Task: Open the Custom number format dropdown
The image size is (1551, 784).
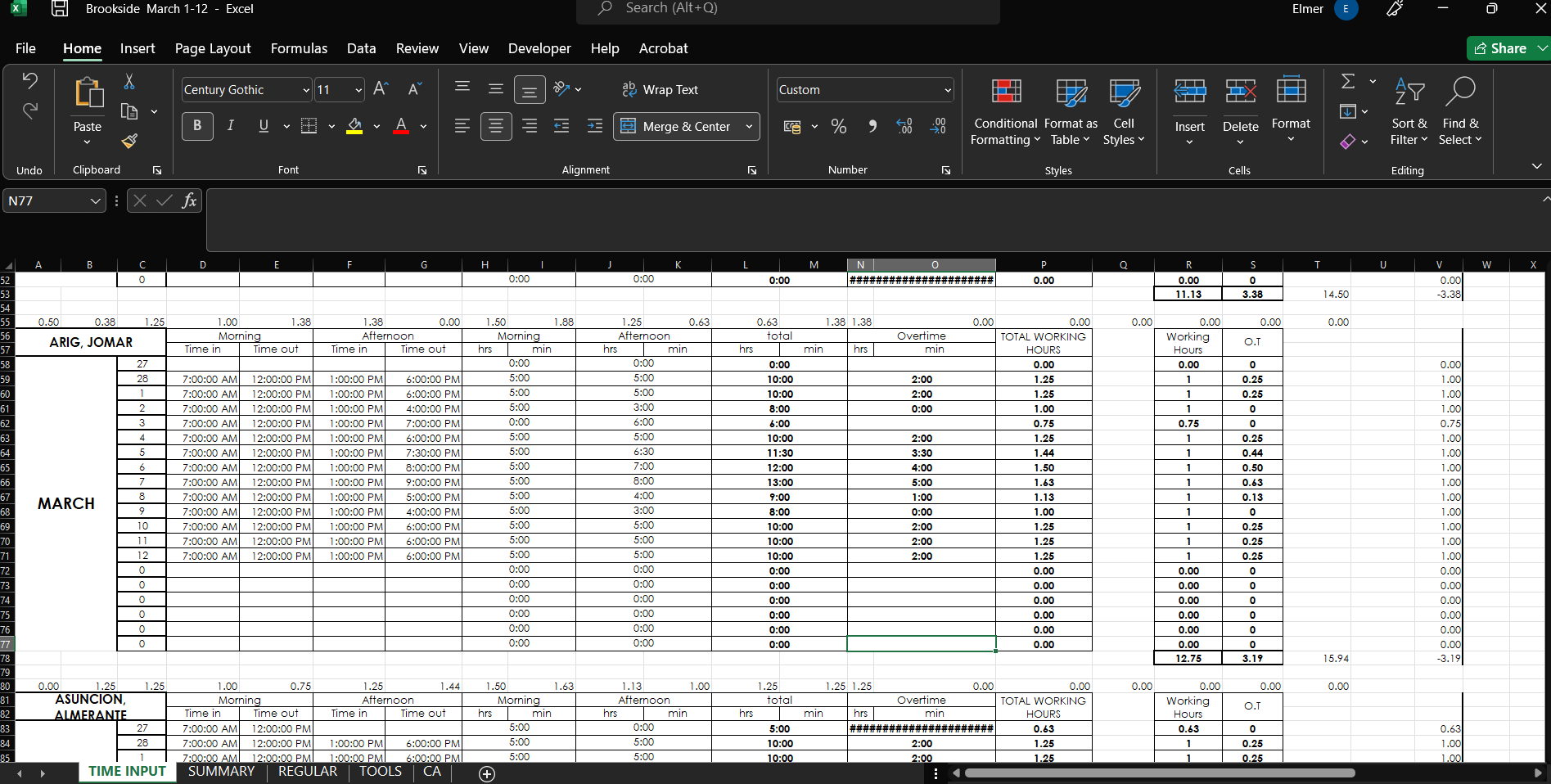Action: (x=948, y=90)
